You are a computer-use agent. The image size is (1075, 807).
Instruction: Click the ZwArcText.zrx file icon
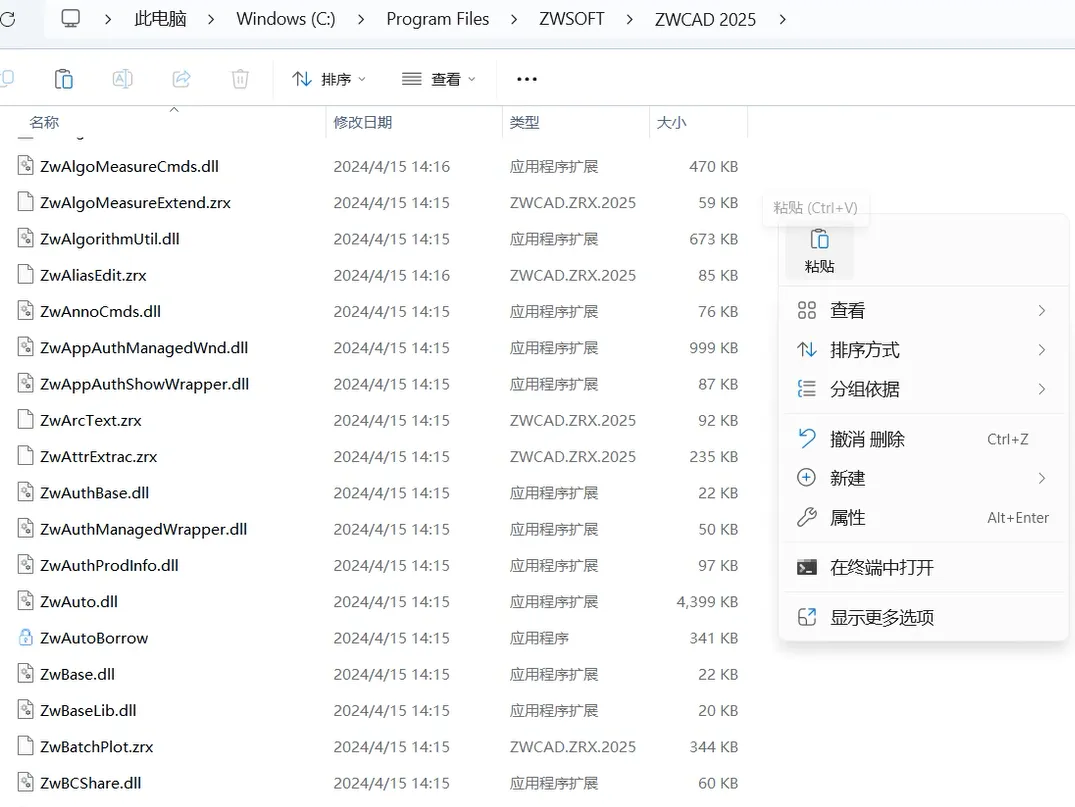[25, 420]
